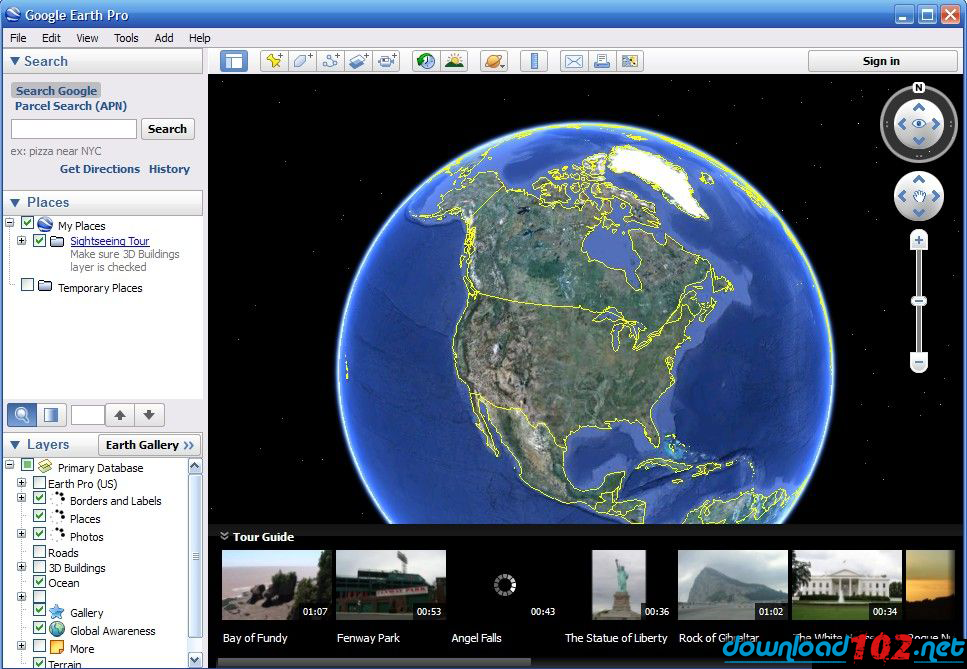Click the zoom slider handle
This screenshot has width=967, height=669.
(919, 301)
